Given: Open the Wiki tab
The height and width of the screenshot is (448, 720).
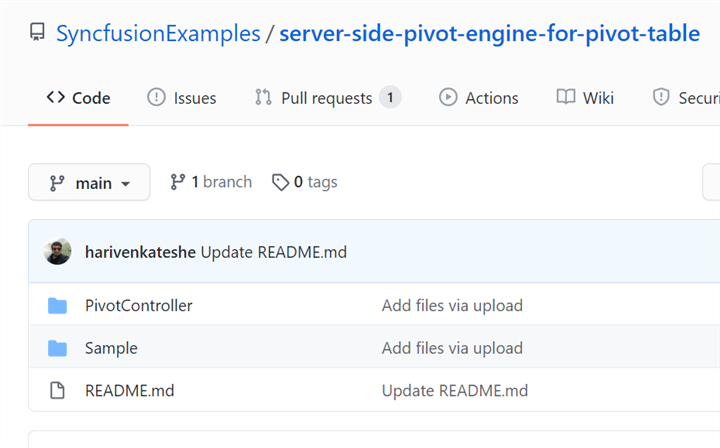Looking at the screenshot, I should click(586, 98).
